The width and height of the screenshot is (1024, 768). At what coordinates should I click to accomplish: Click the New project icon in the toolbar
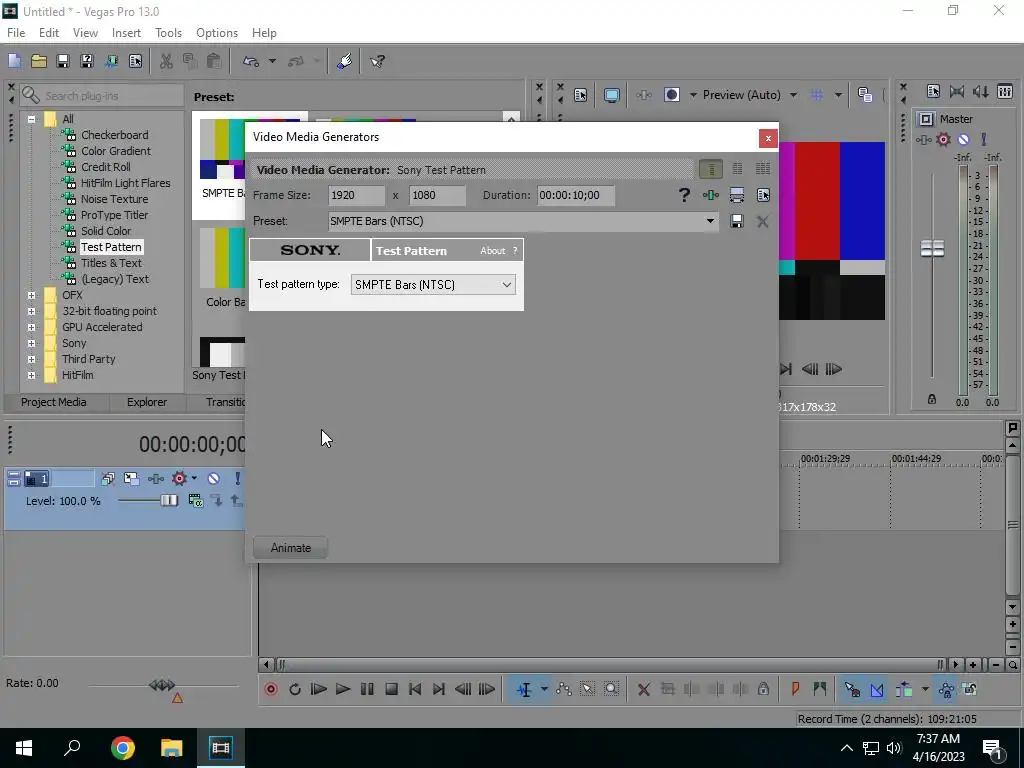tap(14, 61)
